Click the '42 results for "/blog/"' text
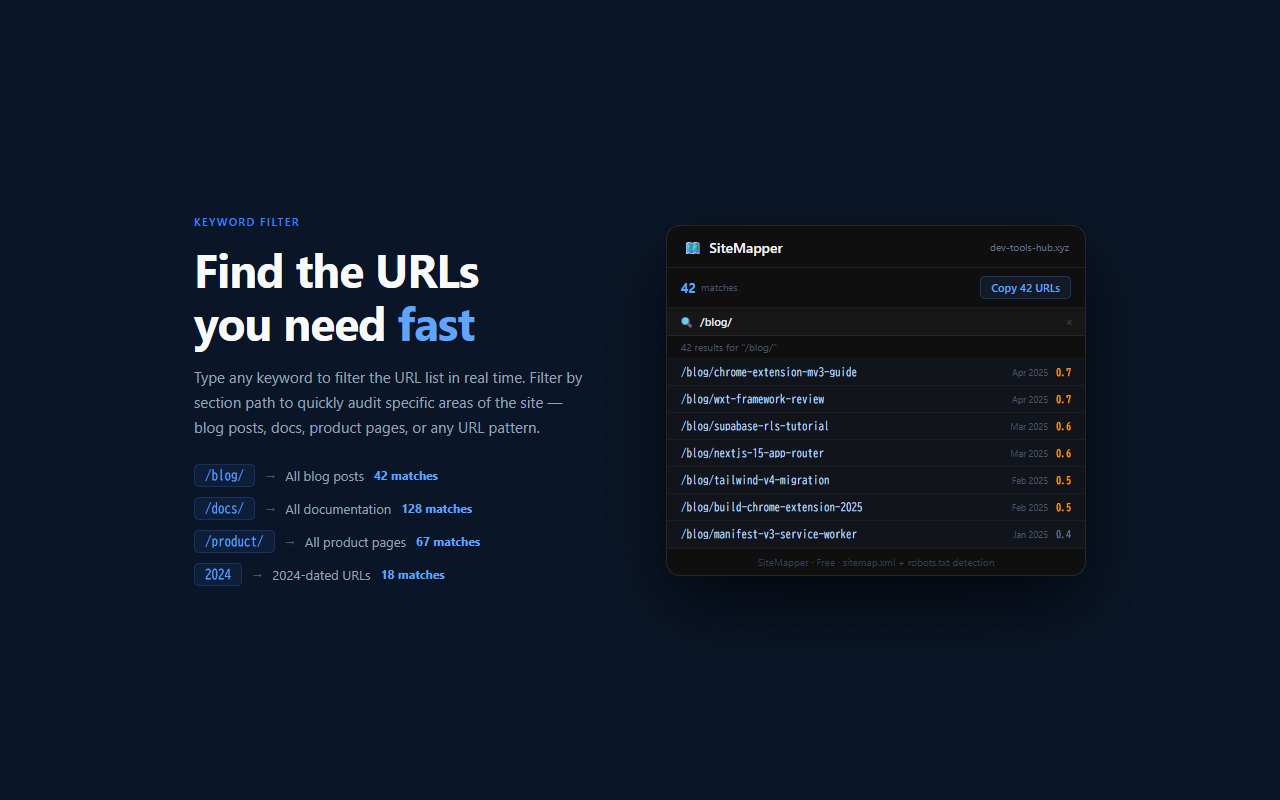The image size is (1280, 800). point(729,347)
